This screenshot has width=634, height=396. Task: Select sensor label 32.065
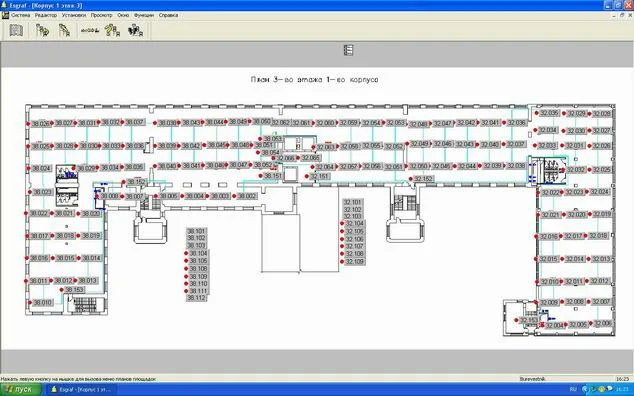(x=311, y=158)
